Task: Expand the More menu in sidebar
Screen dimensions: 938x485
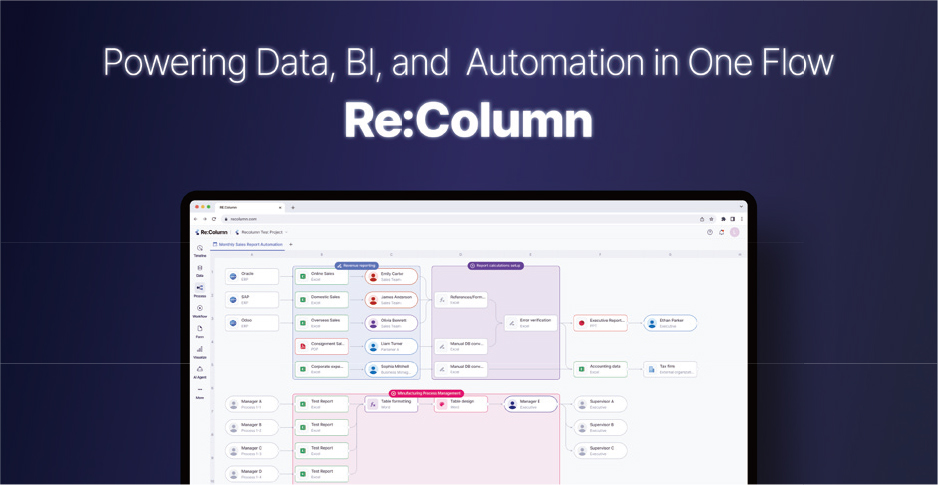Action: pos(200,392)
